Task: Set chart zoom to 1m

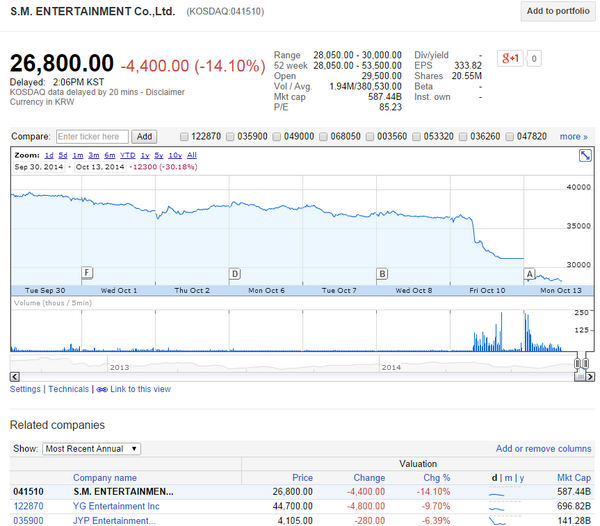Action: click(x=78, y=155)
